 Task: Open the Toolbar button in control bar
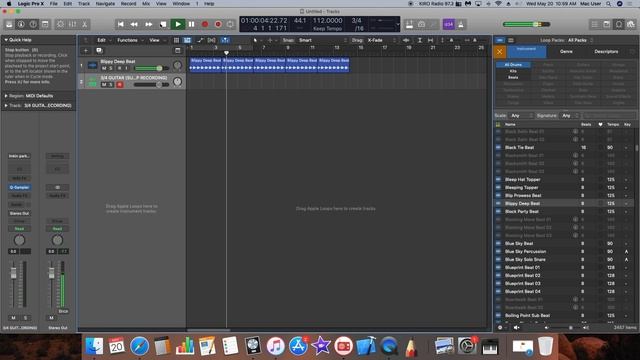pos(45,24)
